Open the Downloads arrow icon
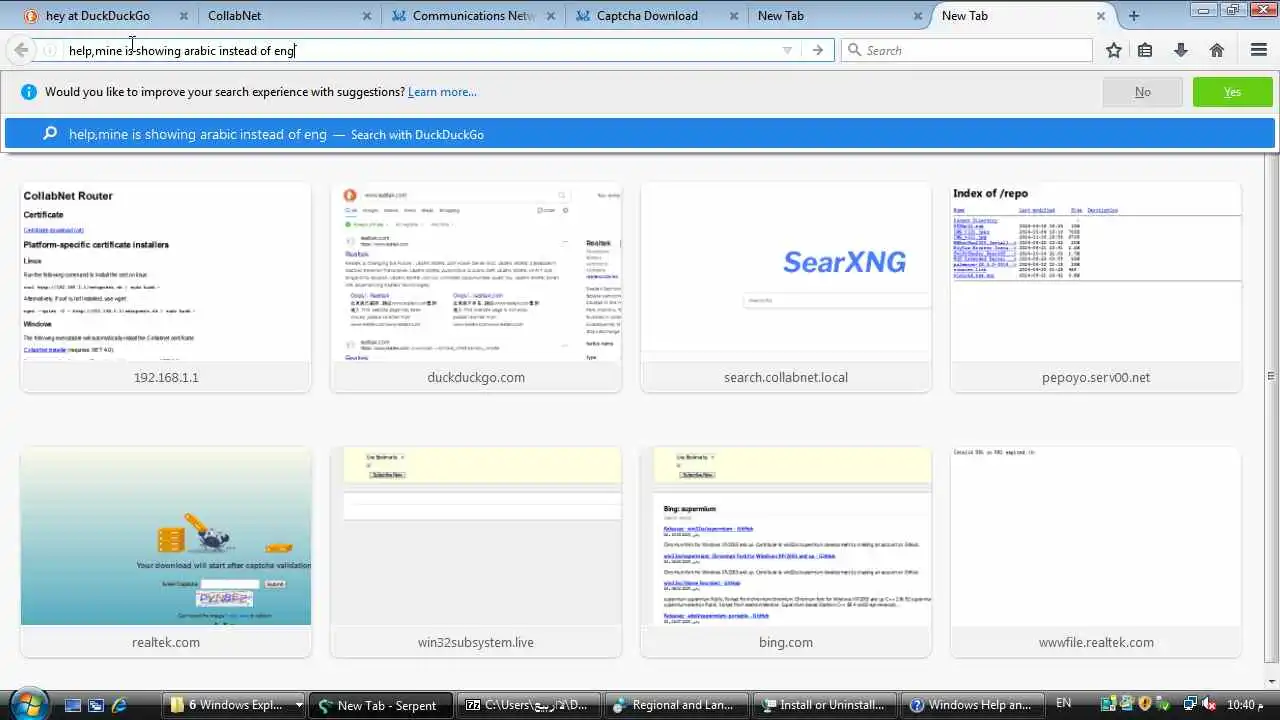 point(1181,50)
